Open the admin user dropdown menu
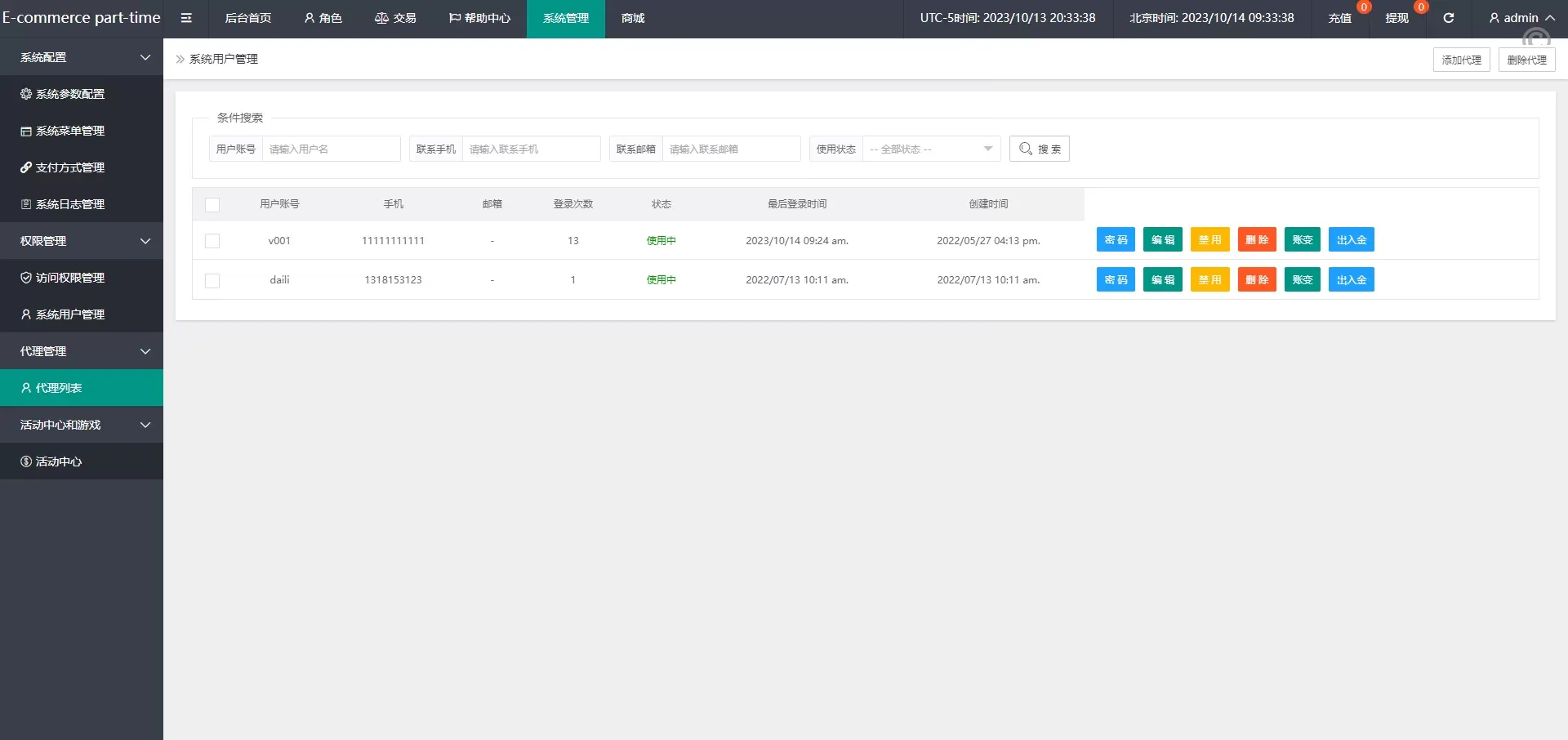Image resolution: width=1568 pixels, height=740 pixels. pyautogui.click(x=1521, y=18)
